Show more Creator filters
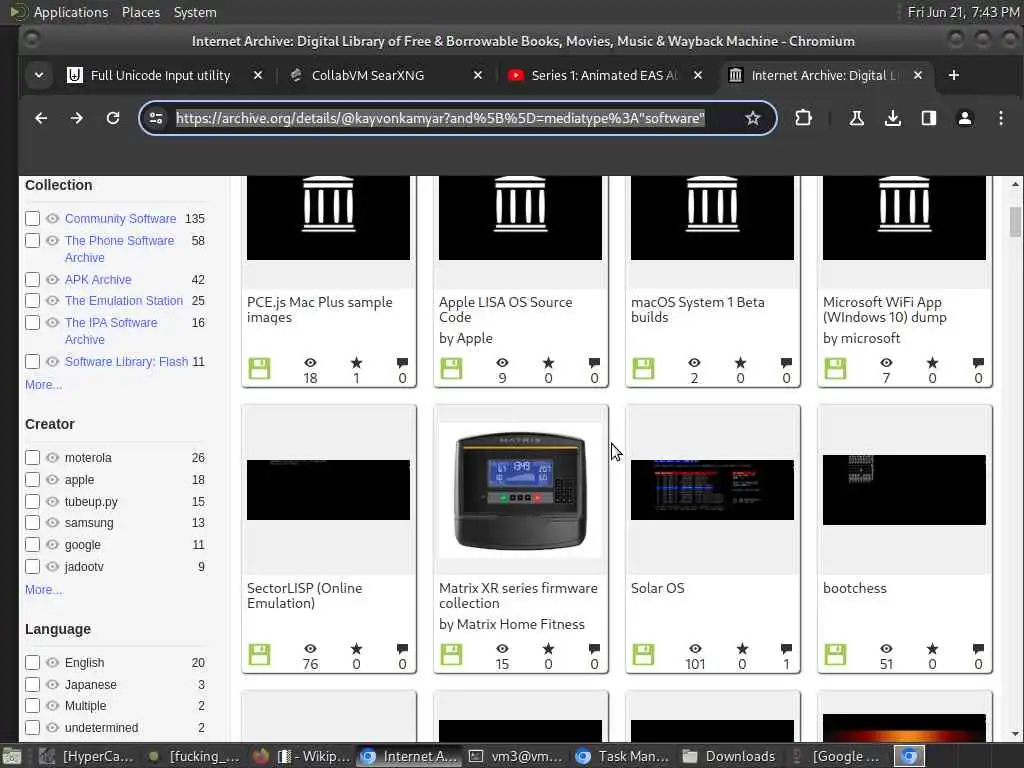The height and width of the screenshot is (768, 1024). point(43,590)
